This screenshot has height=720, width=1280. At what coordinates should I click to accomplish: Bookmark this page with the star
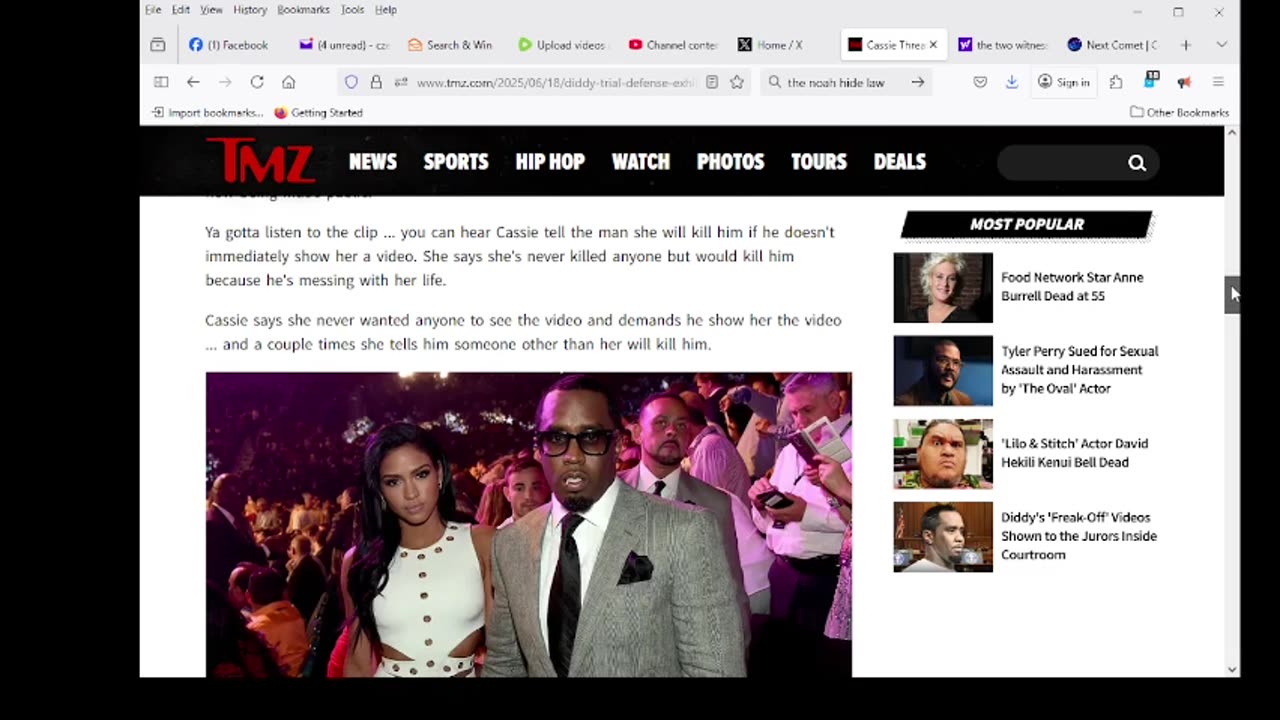[x=737, y=82]
